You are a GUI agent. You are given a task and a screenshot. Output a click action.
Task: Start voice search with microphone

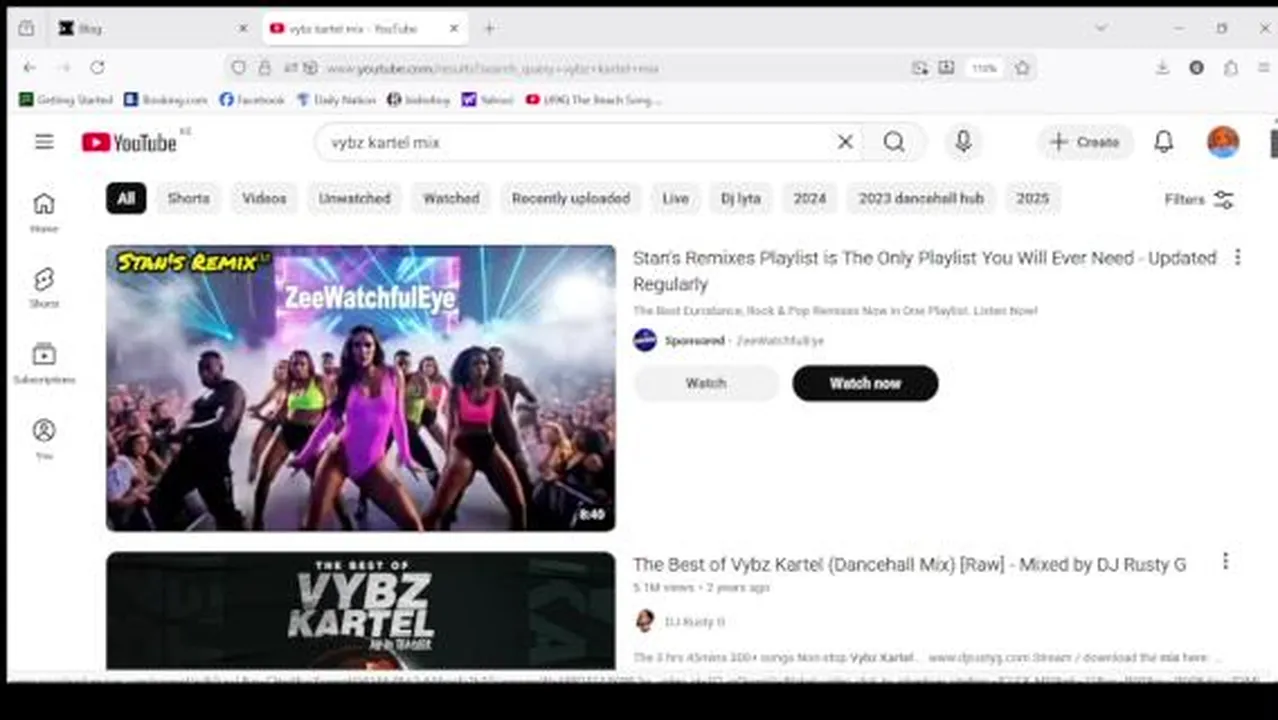point(963,142)
